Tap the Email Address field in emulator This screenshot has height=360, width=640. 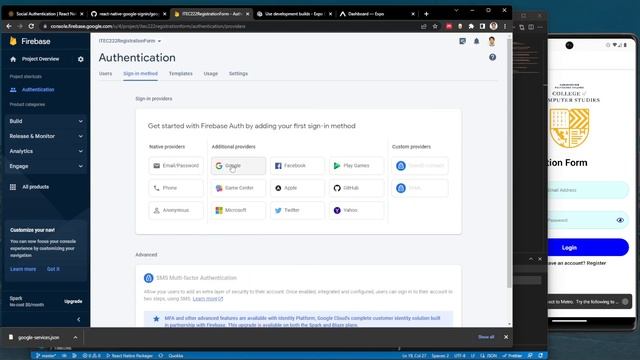(x=587, y=190)
